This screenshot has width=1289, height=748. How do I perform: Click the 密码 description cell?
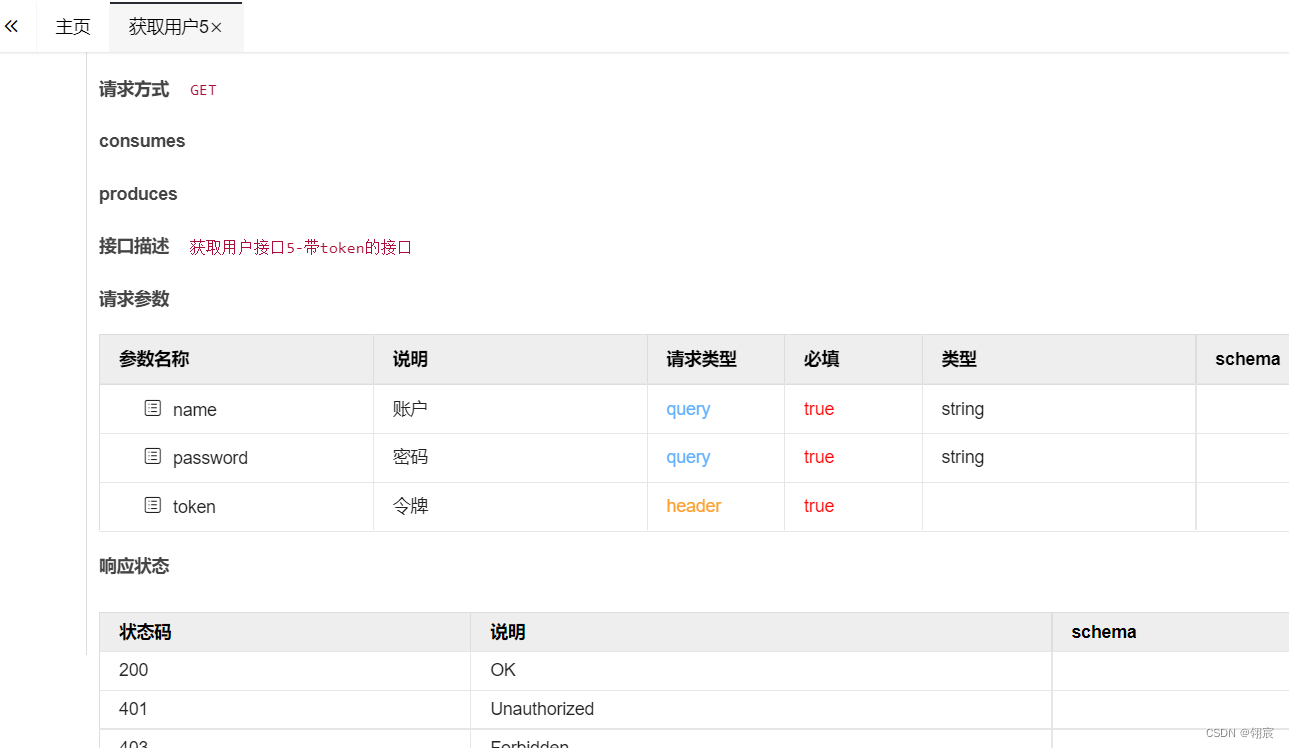pos(410,457)
